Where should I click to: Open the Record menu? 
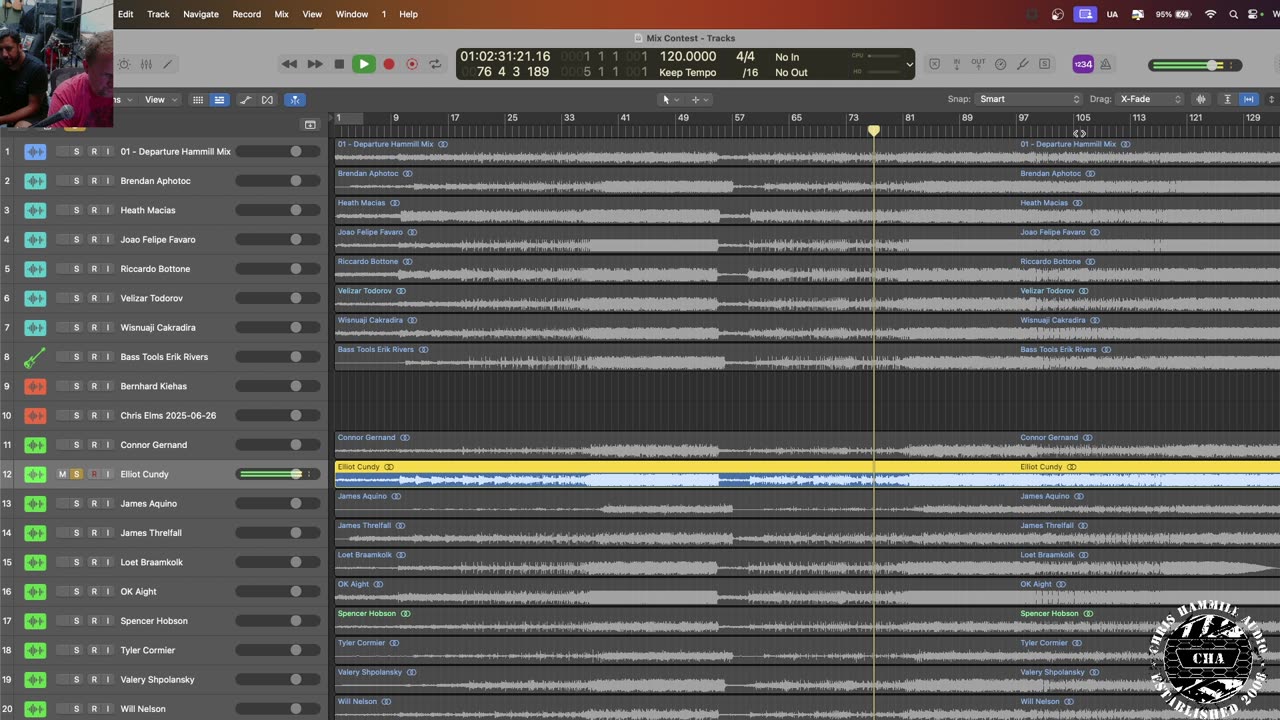[x=246, y=14]
